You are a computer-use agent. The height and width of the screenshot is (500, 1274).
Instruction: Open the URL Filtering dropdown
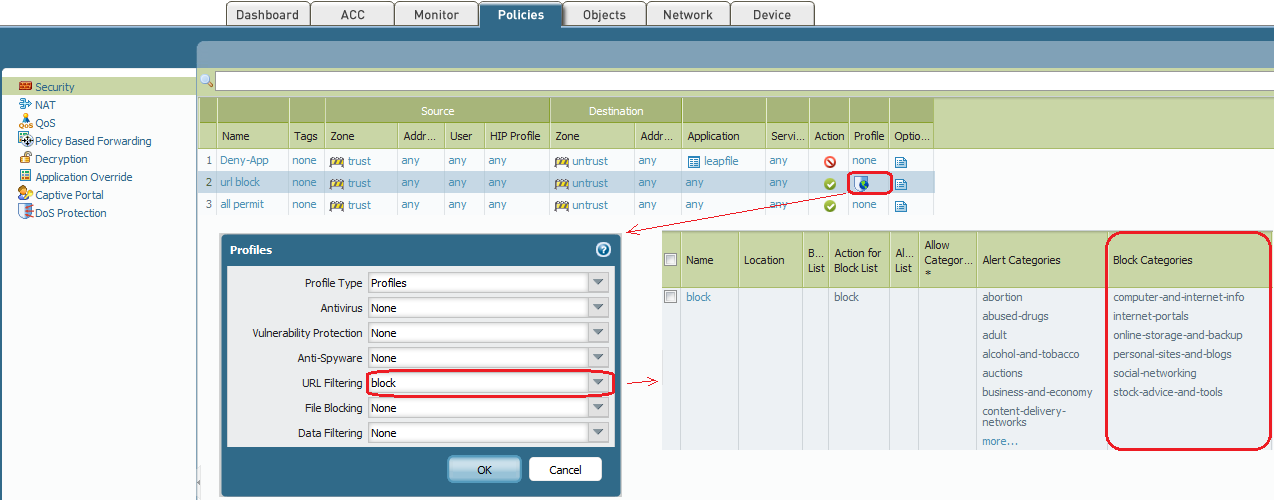pyautogui.click(x=598, y=383)
